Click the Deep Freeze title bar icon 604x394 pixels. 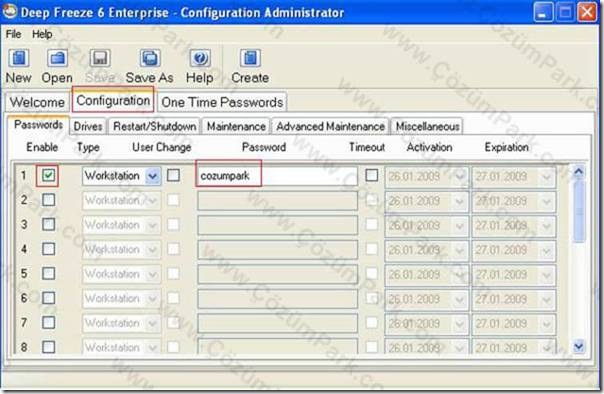click(x=9, y=11)
